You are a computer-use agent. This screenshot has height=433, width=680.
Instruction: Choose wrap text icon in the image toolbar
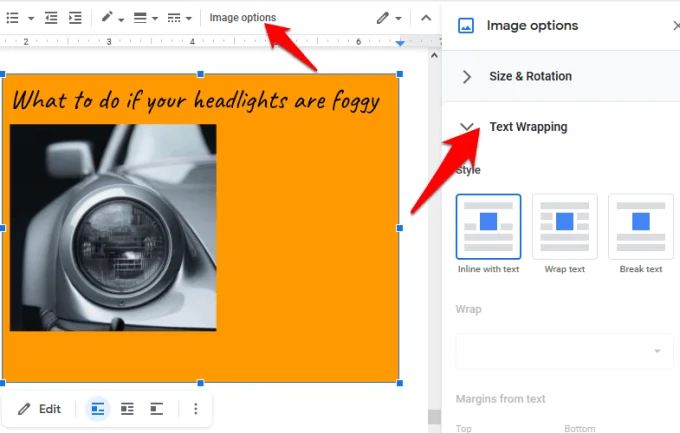pos(127,409)
